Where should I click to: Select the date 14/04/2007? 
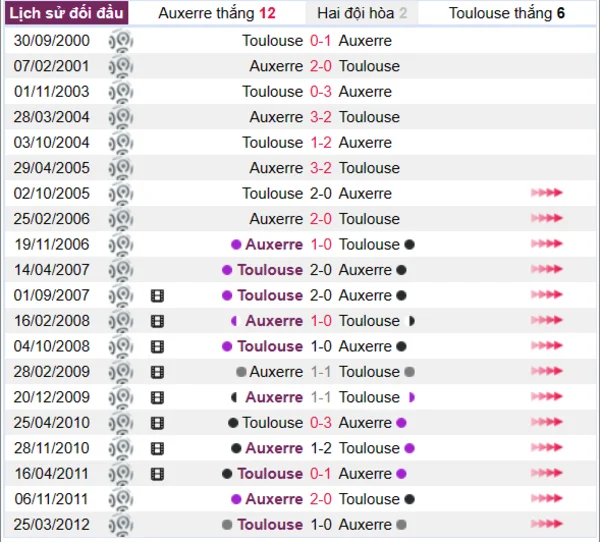tap(52, 270)
